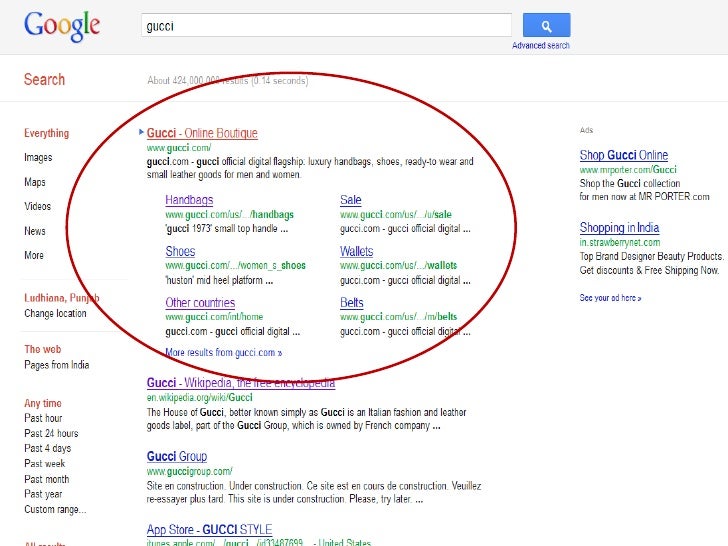Filter results to Past week

tap(45, 463)
